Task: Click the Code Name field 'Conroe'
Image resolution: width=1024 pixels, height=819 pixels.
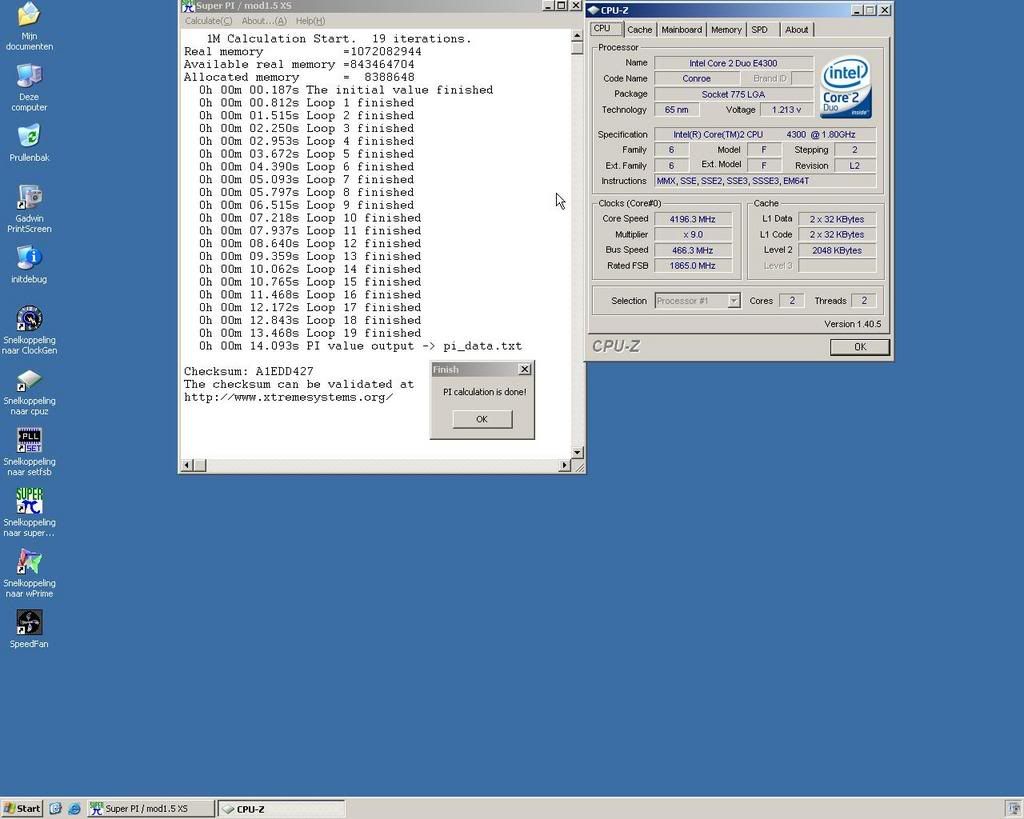Action: click(x=696, y=78)
